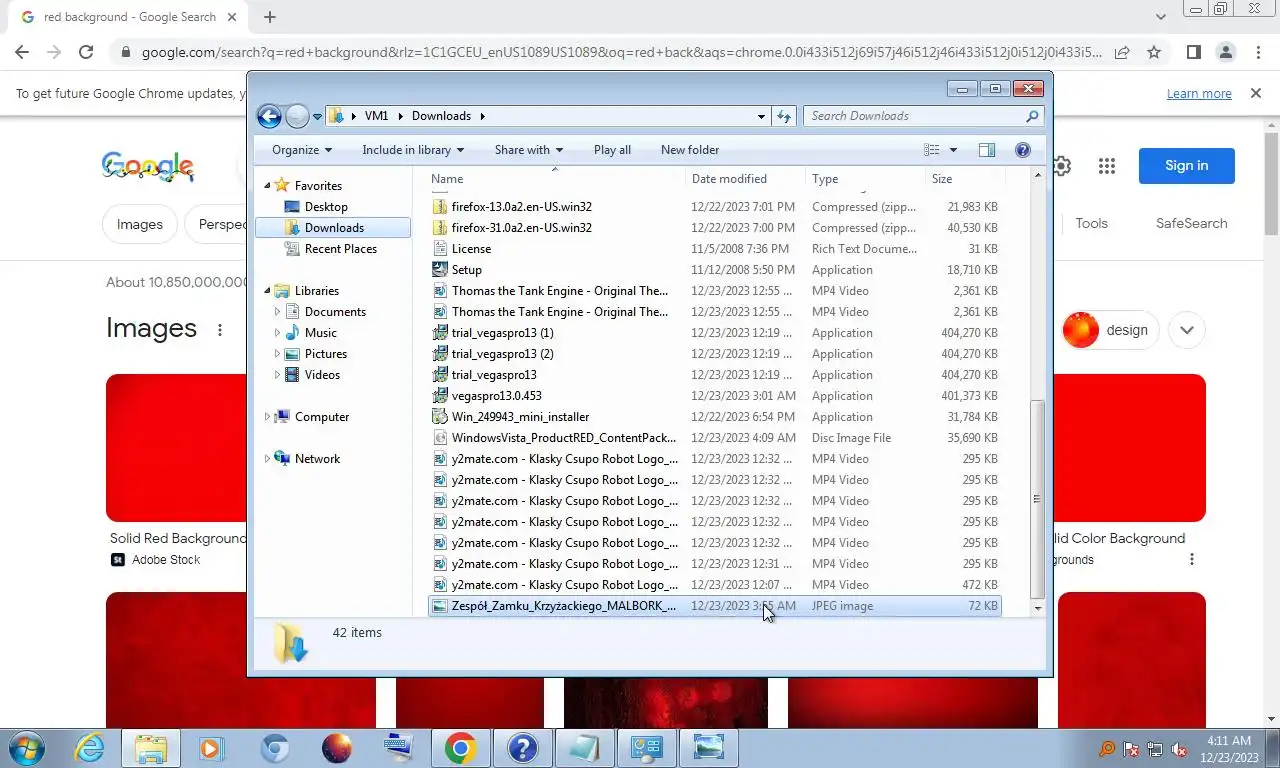Viewport: 1280px width, 768px height.
Task: Open recent pages dropdown beside Forward button
Action: tap(317, 117)
